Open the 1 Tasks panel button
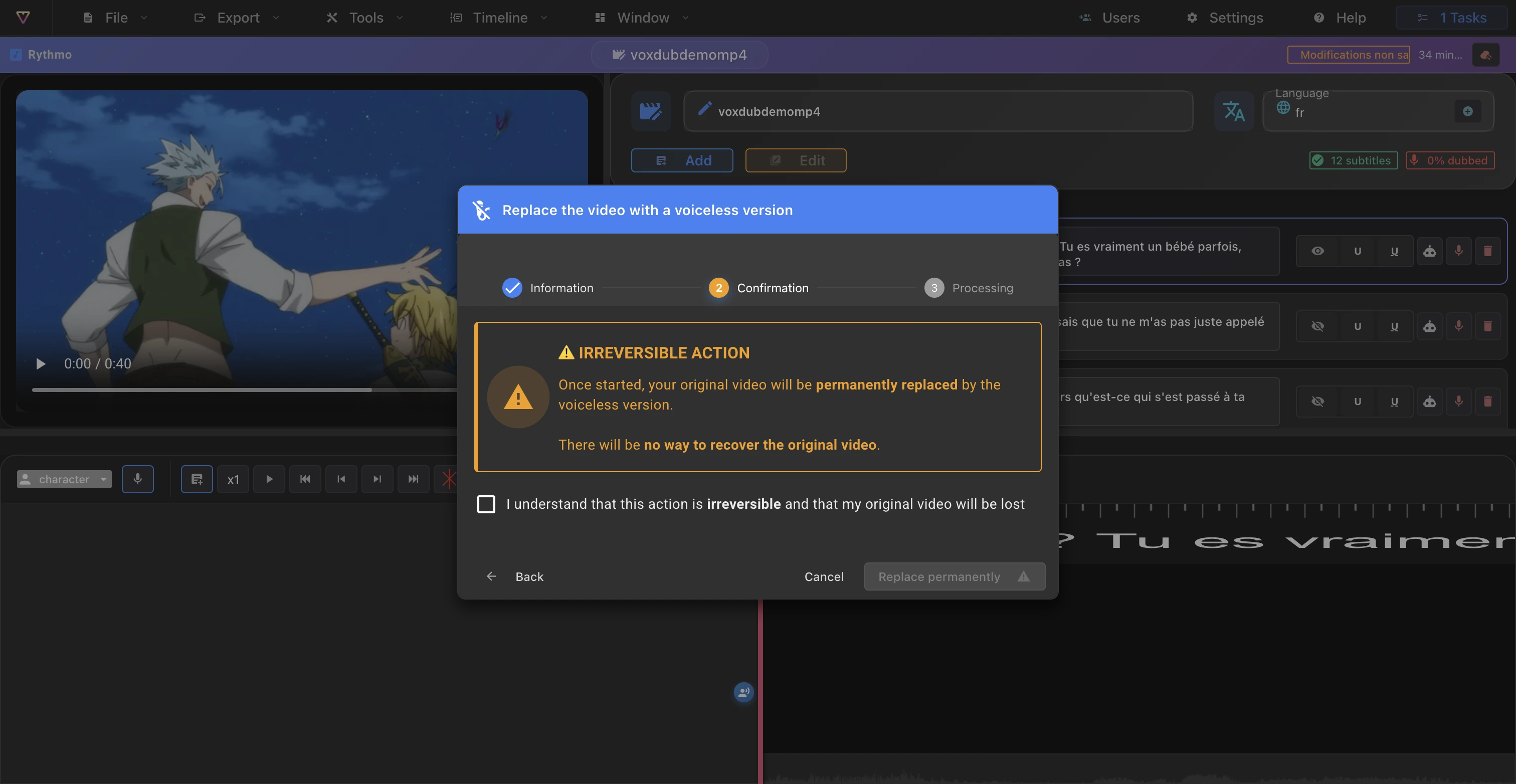The width and height of the screenshot is (1516, 784). 1452,18
